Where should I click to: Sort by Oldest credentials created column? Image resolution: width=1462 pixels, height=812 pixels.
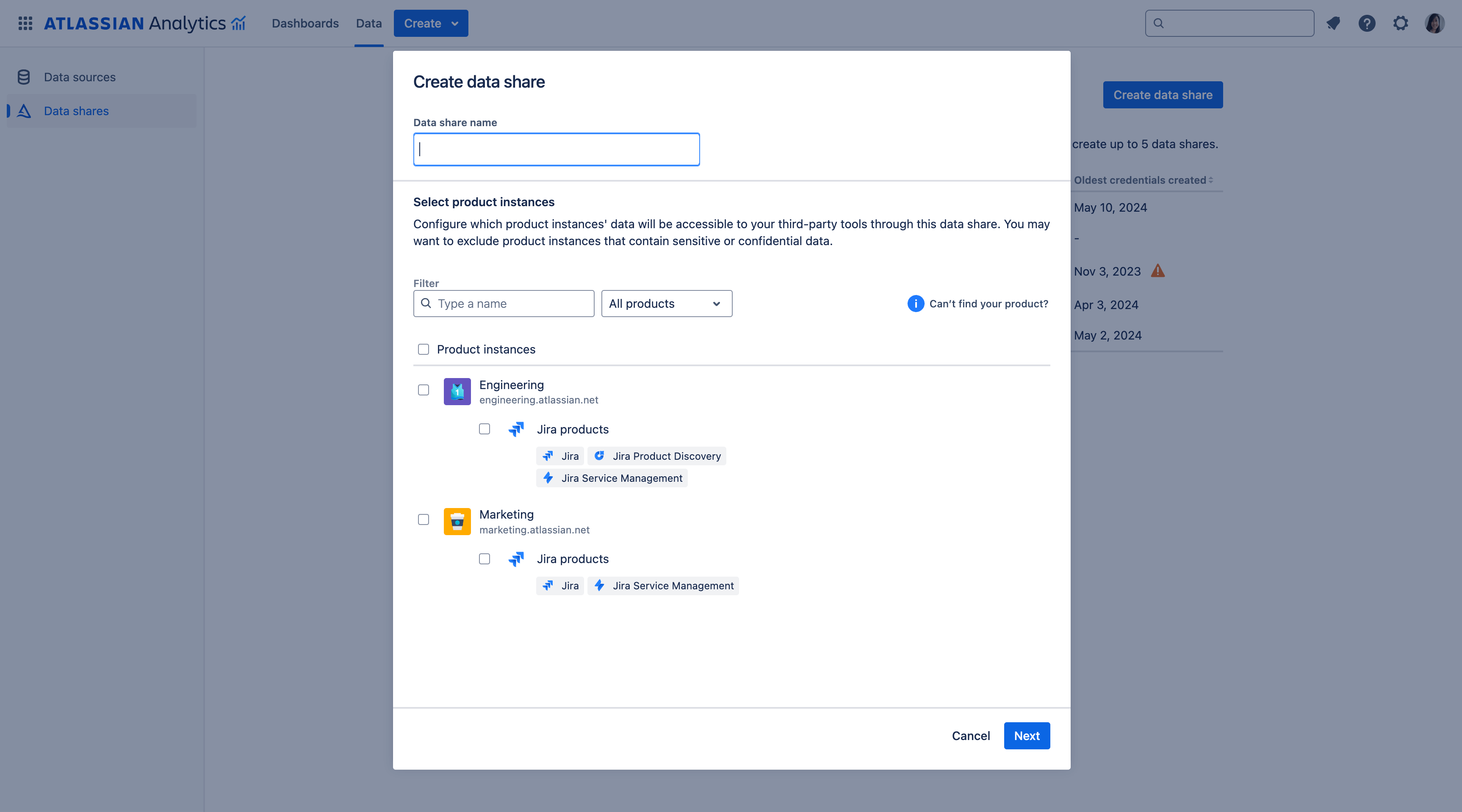(x=1144, y=180)
